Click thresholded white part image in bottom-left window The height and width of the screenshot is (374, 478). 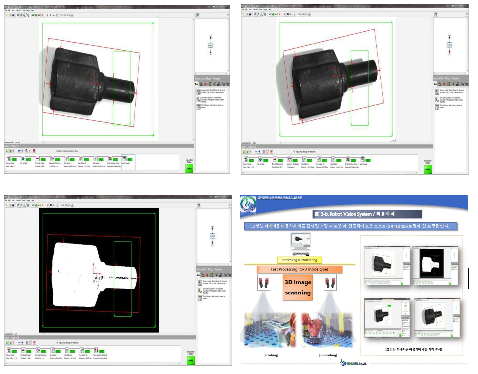pyautogui.click(x=94, y=274)
